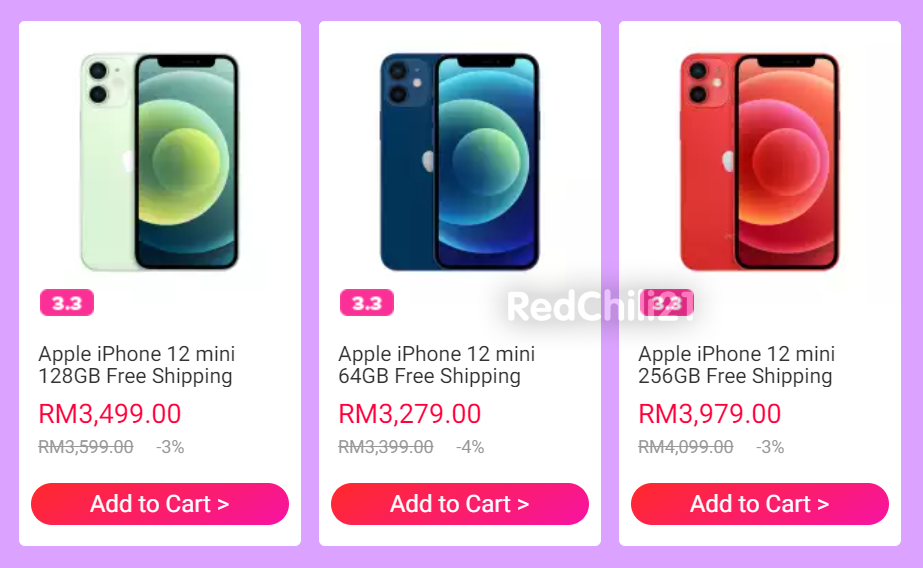Open Apple iPhone 12 mini 128GB title link

tap(137, 365)
